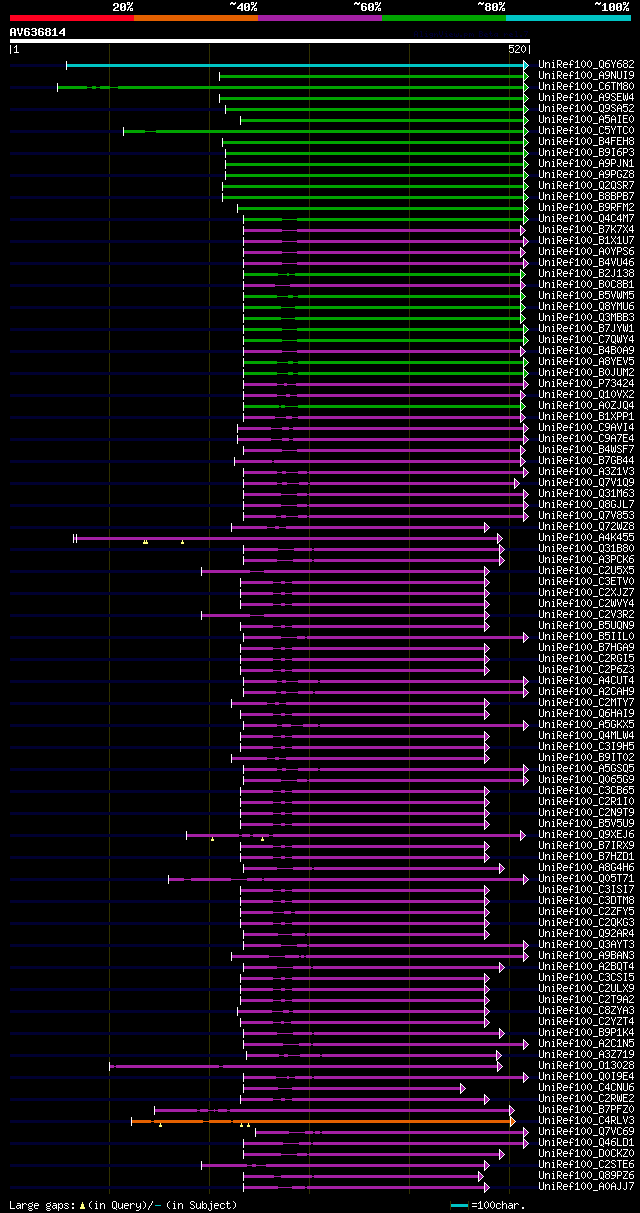640x1213 pixels.
Task: Click the UniRef100_B2J138 label
Action: click(586, 274)
